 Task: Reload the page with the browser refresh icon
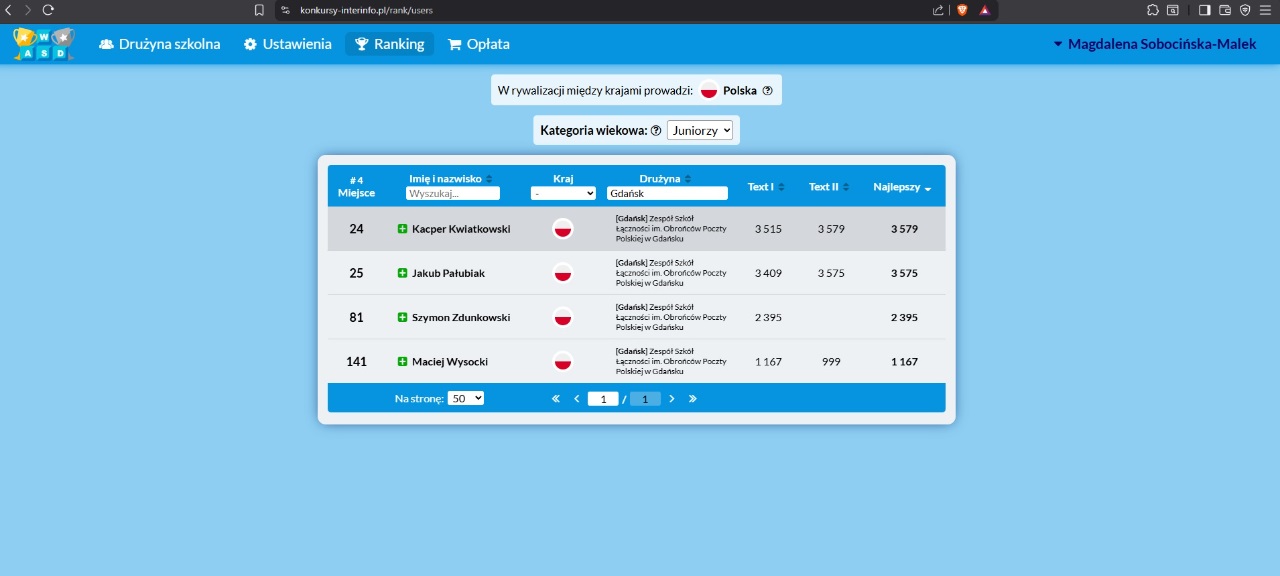click(x=47, y=10)
